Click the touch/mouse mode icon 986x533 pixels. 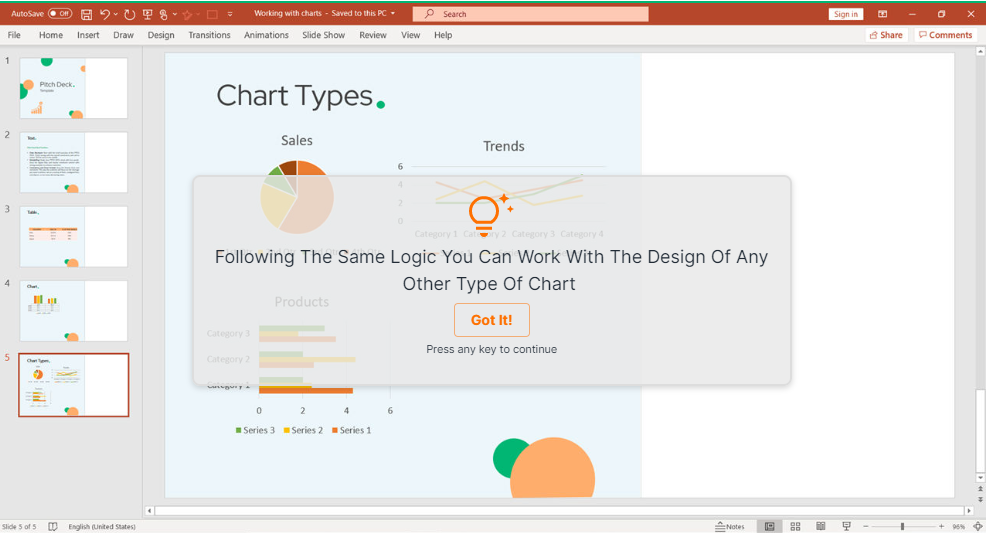(163, 14)
